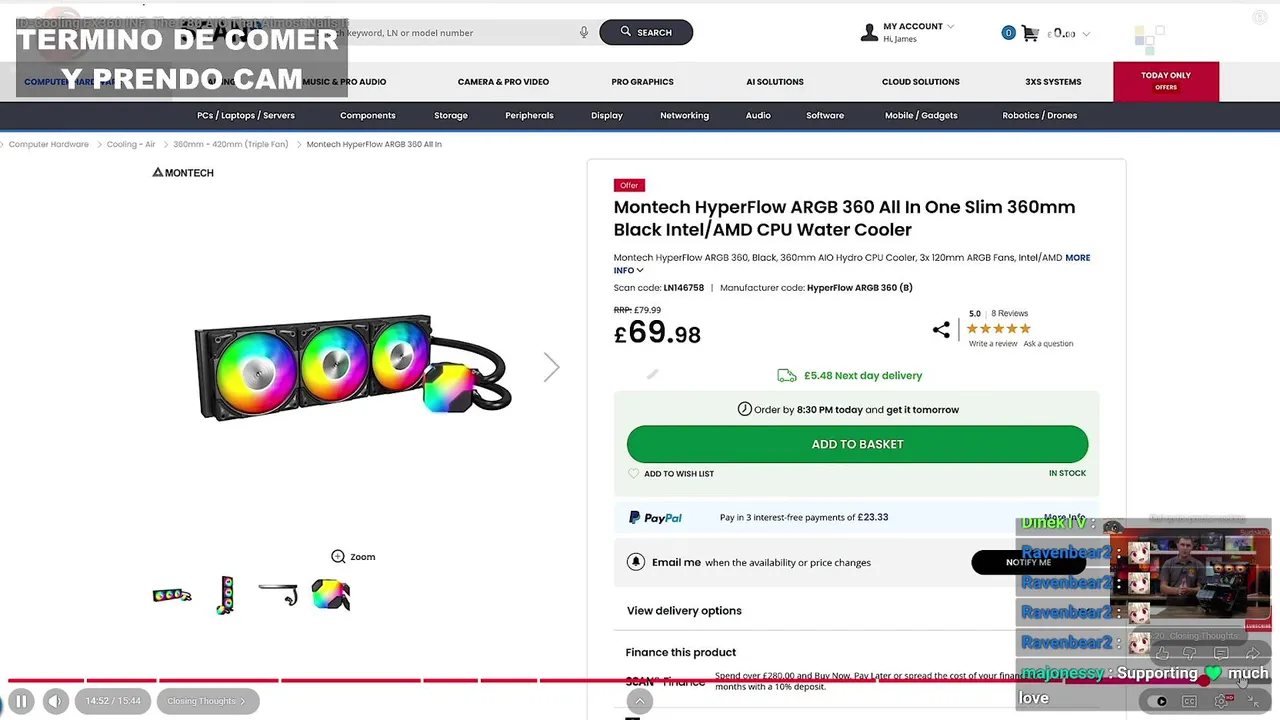Image resolution: width=1280 pixels, height=720 pixels.
Task: Click the microphone voice search icon
Action: [584, 32]
